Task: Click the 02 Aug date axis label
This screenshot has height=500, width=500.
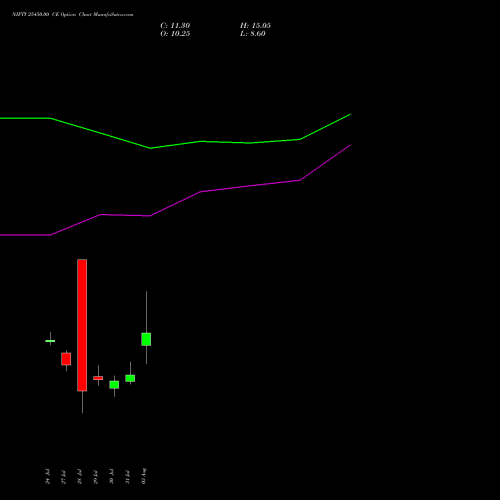Action: click(x=143, y=476)
